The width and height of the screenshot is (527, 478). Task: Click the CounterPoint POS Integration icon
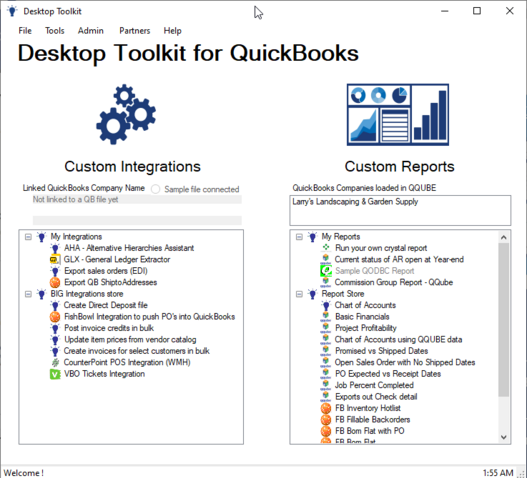pyautogui.click(x=55, y=363)
